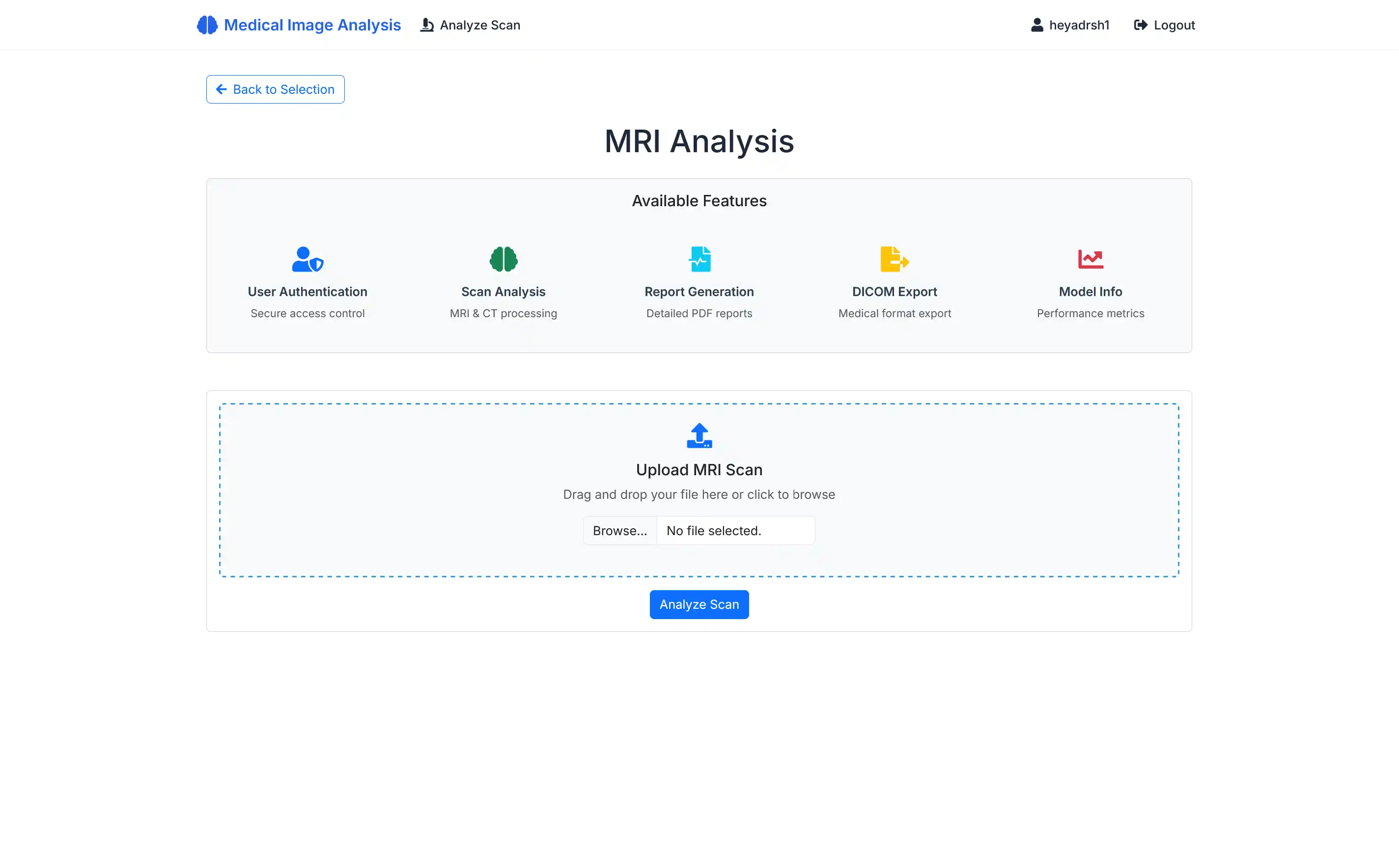Click the microscope icon beside Analyze Scan

(427, 25)
